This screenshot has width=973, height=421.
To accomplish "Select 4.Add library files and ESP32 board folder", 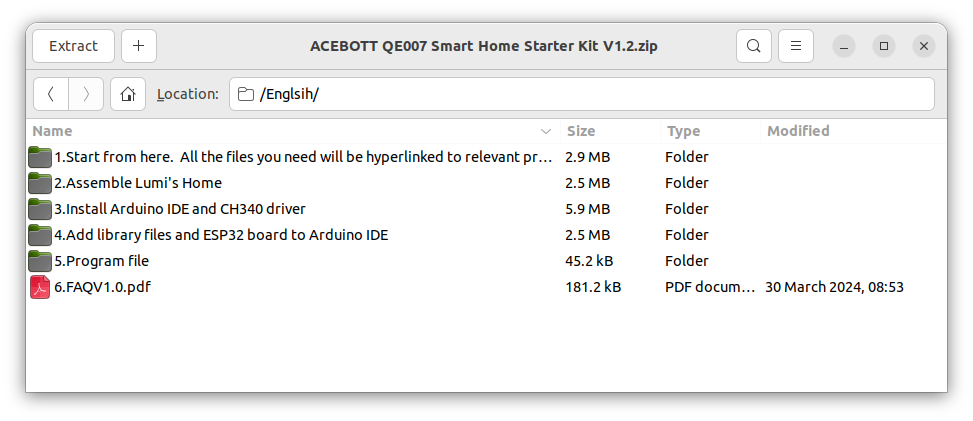I will 486,235.
